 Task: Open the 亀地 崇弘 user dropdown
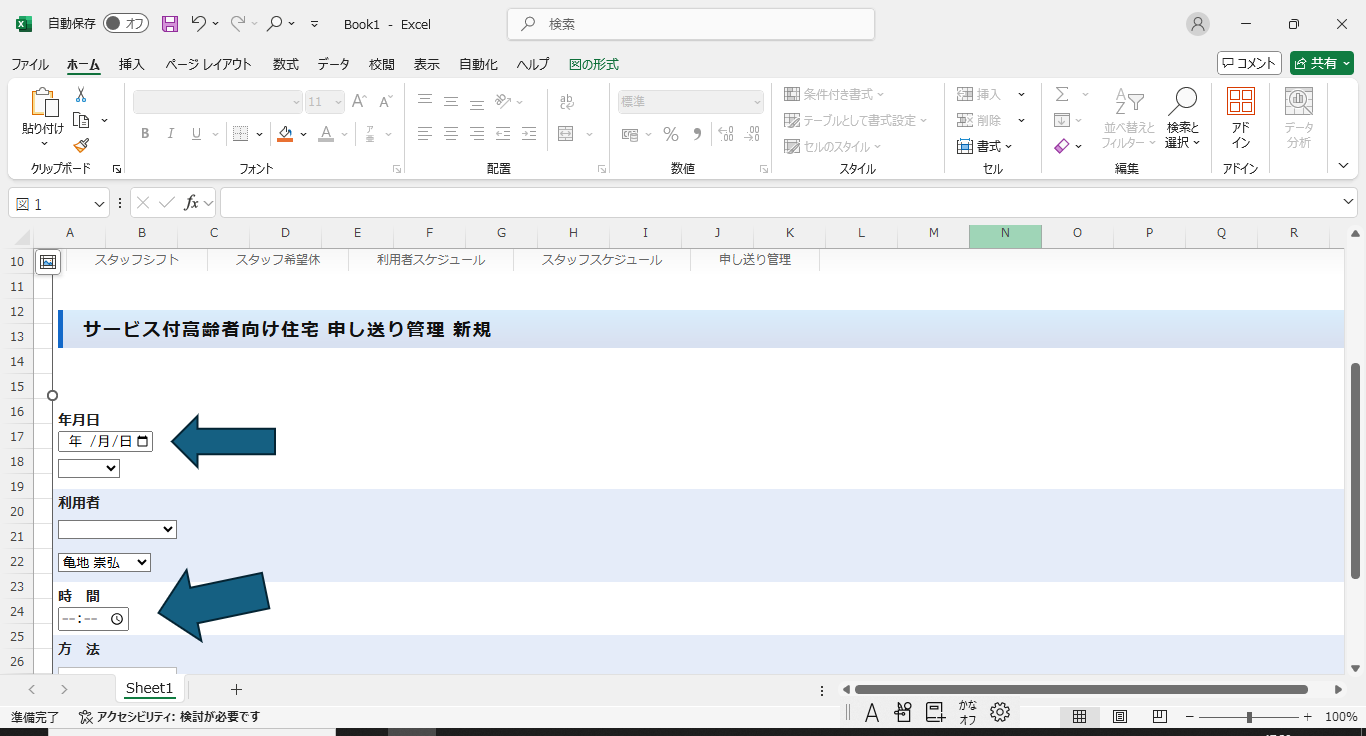(104, 563)
